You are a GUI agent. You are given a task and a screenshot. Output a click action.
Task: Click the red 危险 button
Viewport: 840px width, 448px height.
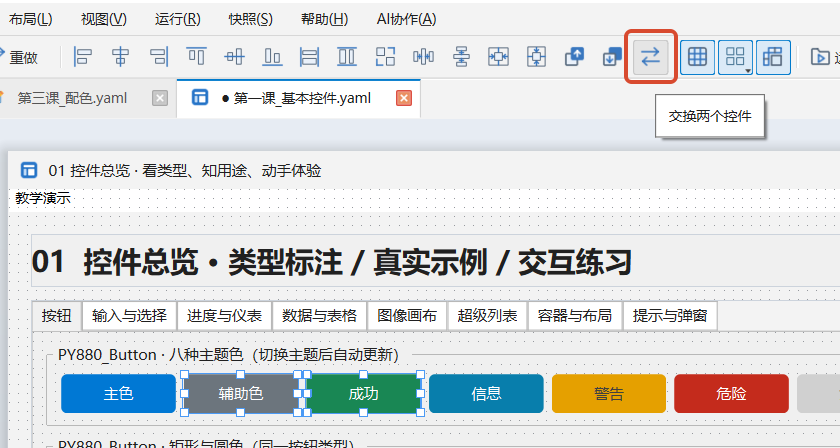tap(731, 393)
